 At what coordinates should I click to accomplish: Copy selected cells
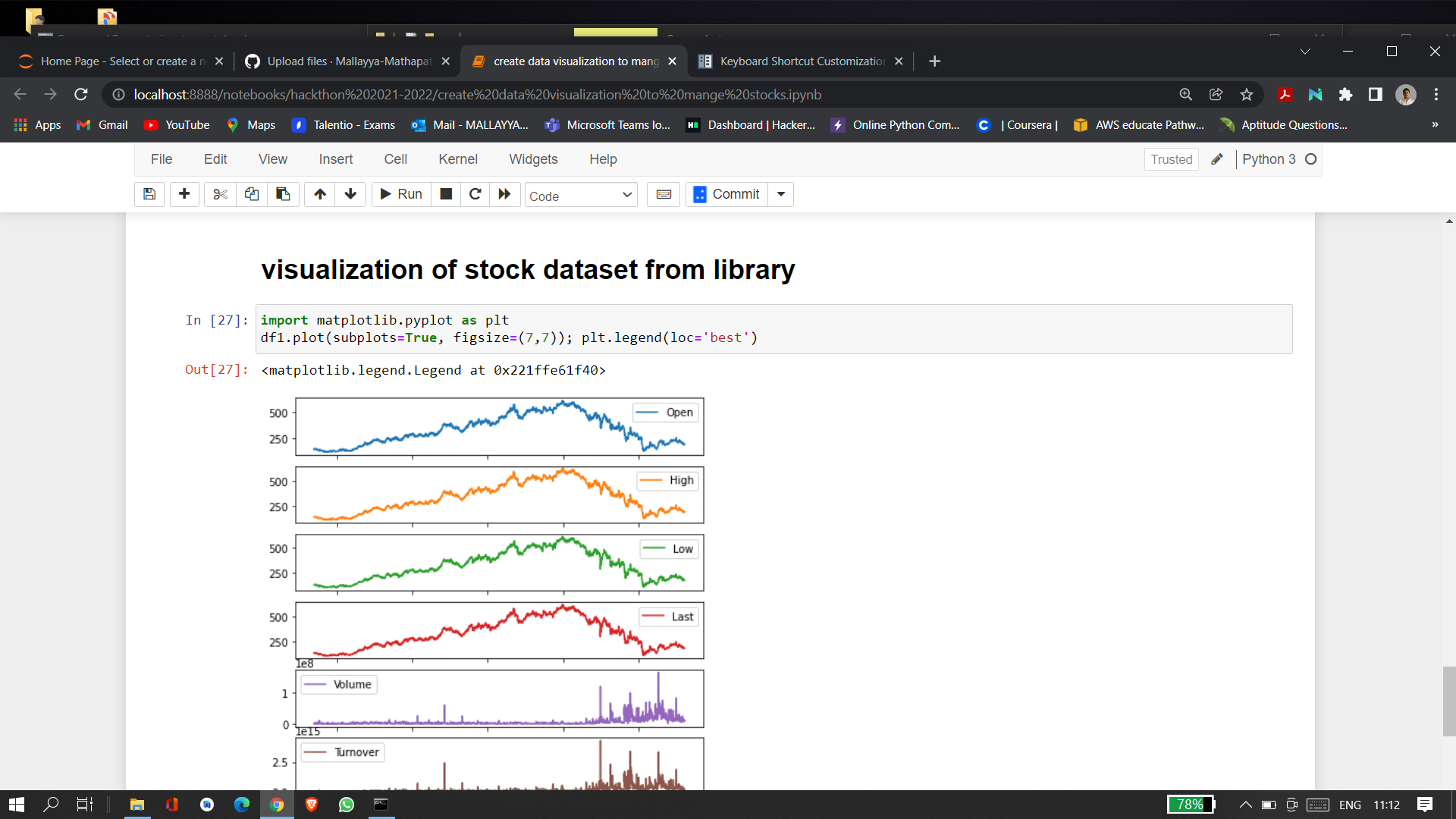[x=252, y=194]
